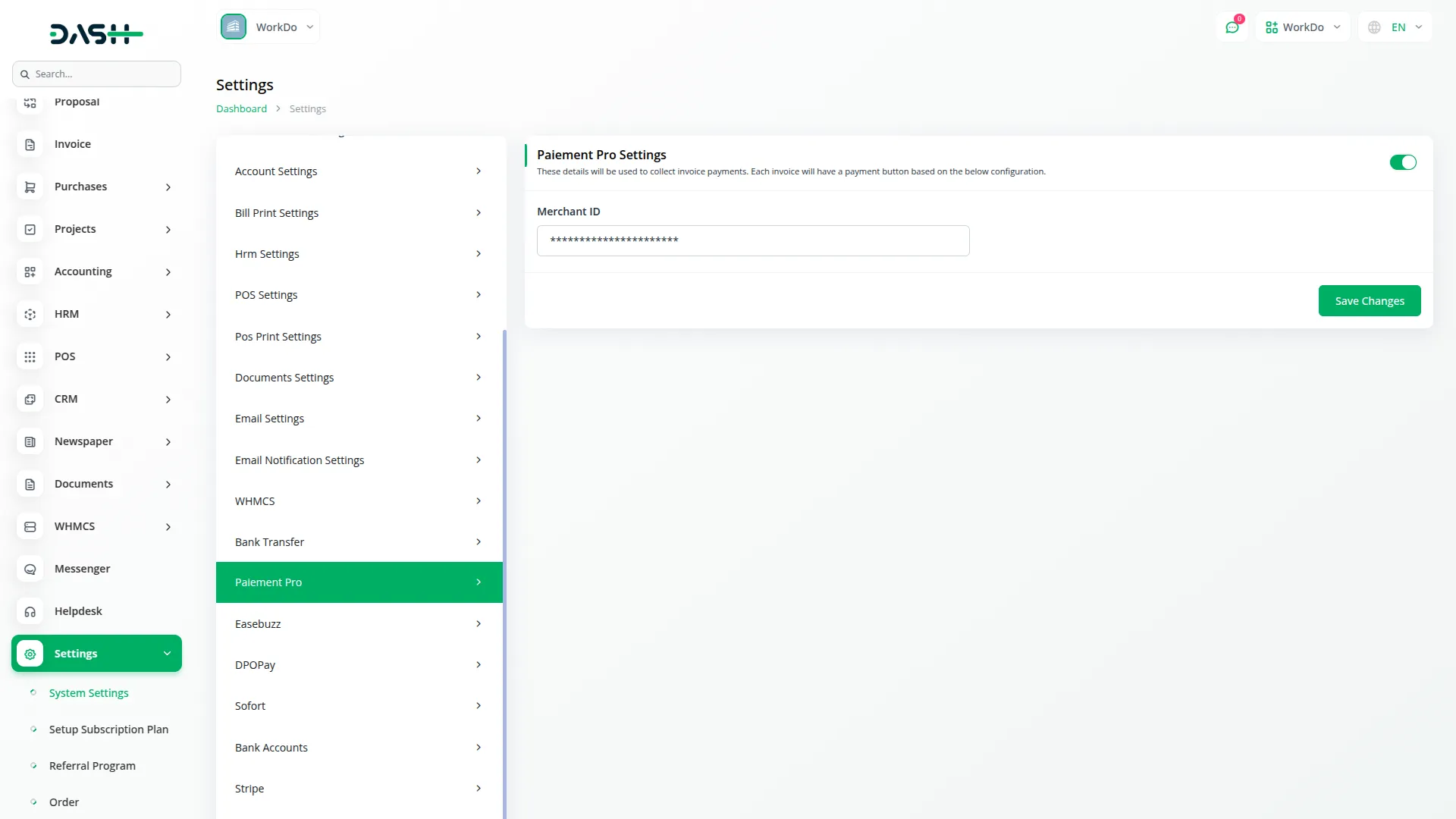Screen dimensions: 1456x819
Task: Click the DASH logo
Action: 96,33
